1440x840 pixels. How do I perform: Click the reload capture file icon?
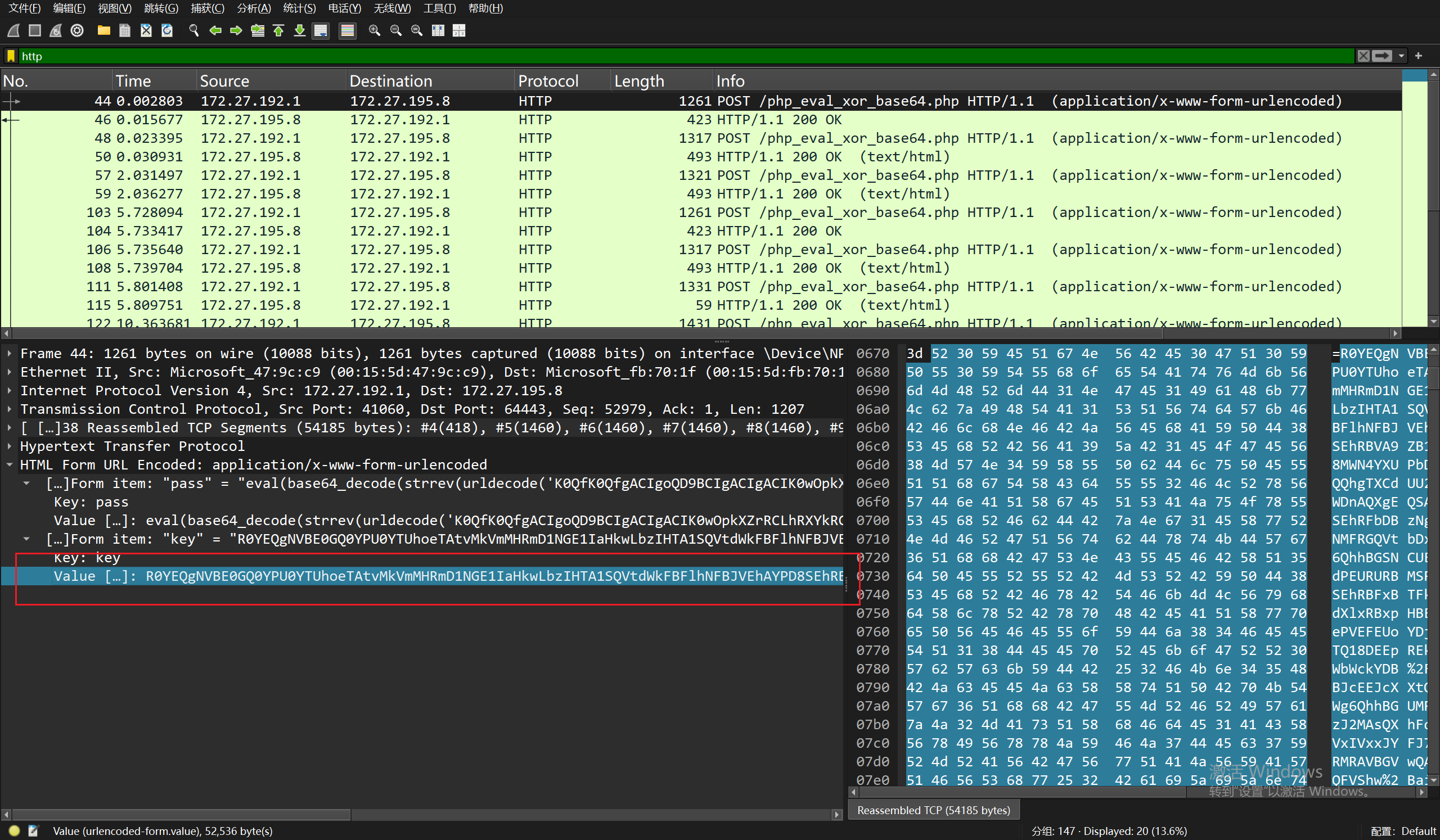(167, 31)
